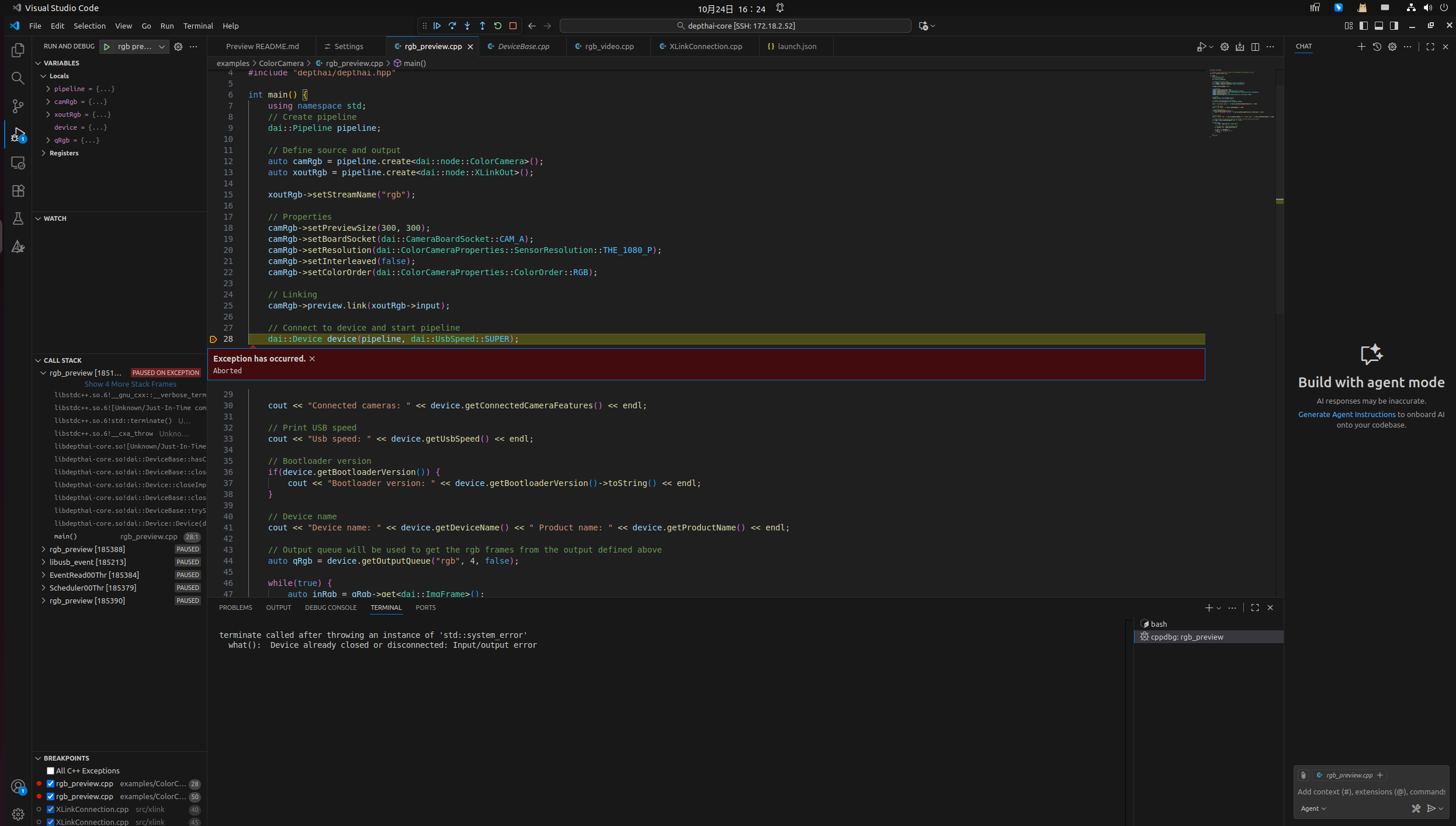Switch to the DeviceBase.cpp tab
Viewport: 1456px width, 826px height.
(x=523, y=47)
